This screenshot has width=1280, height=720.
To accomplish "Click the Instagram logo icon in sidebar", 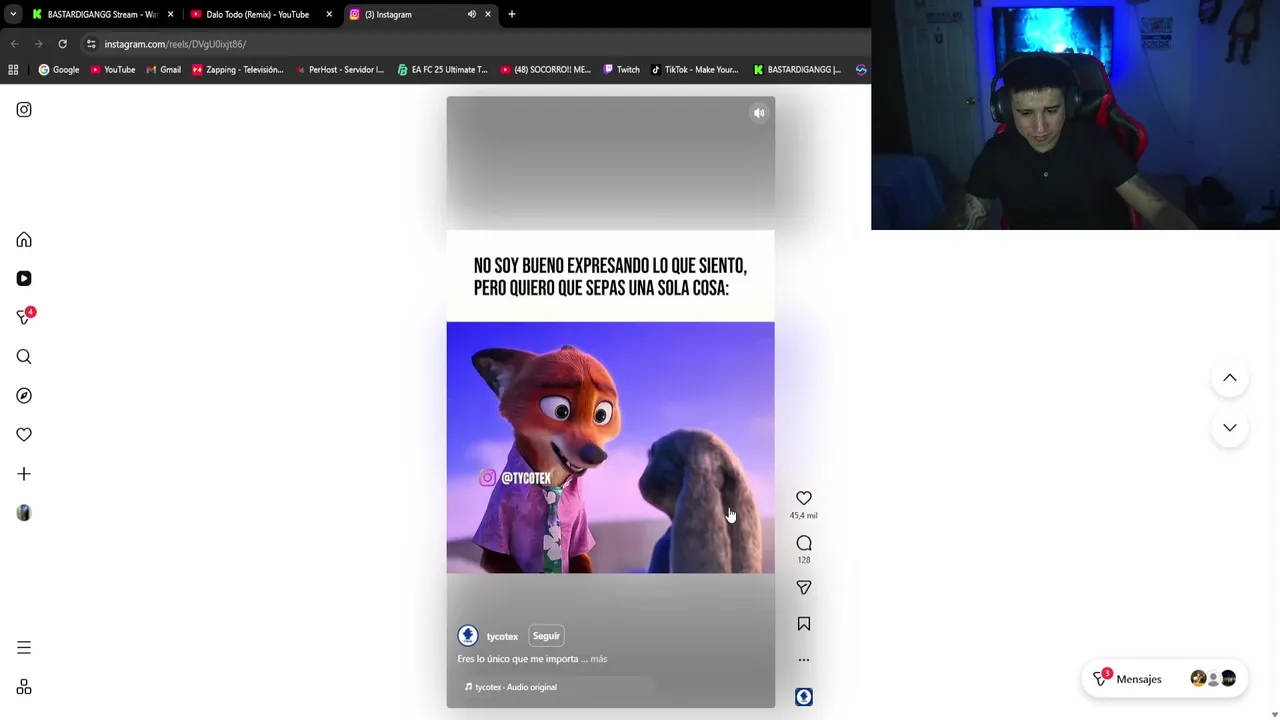I will pyautogui.click(x=24, y=110).
